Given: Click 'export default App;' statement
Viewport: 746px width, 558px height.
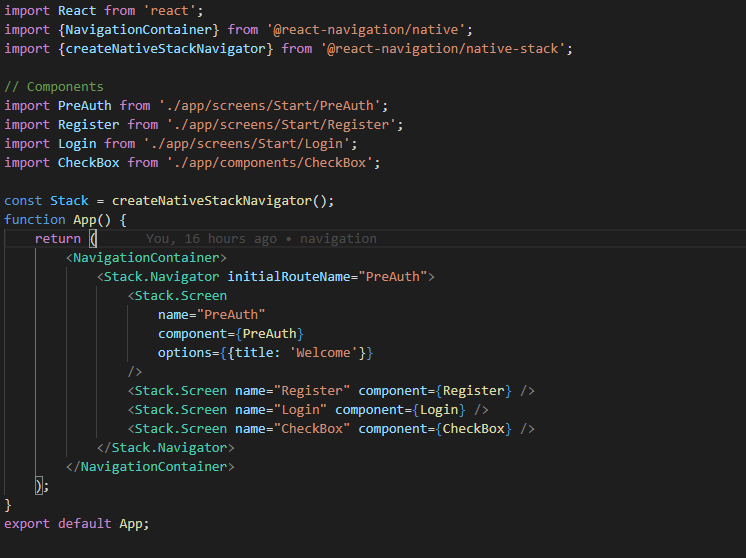Looking at the screenshot, I should point(77,524).
